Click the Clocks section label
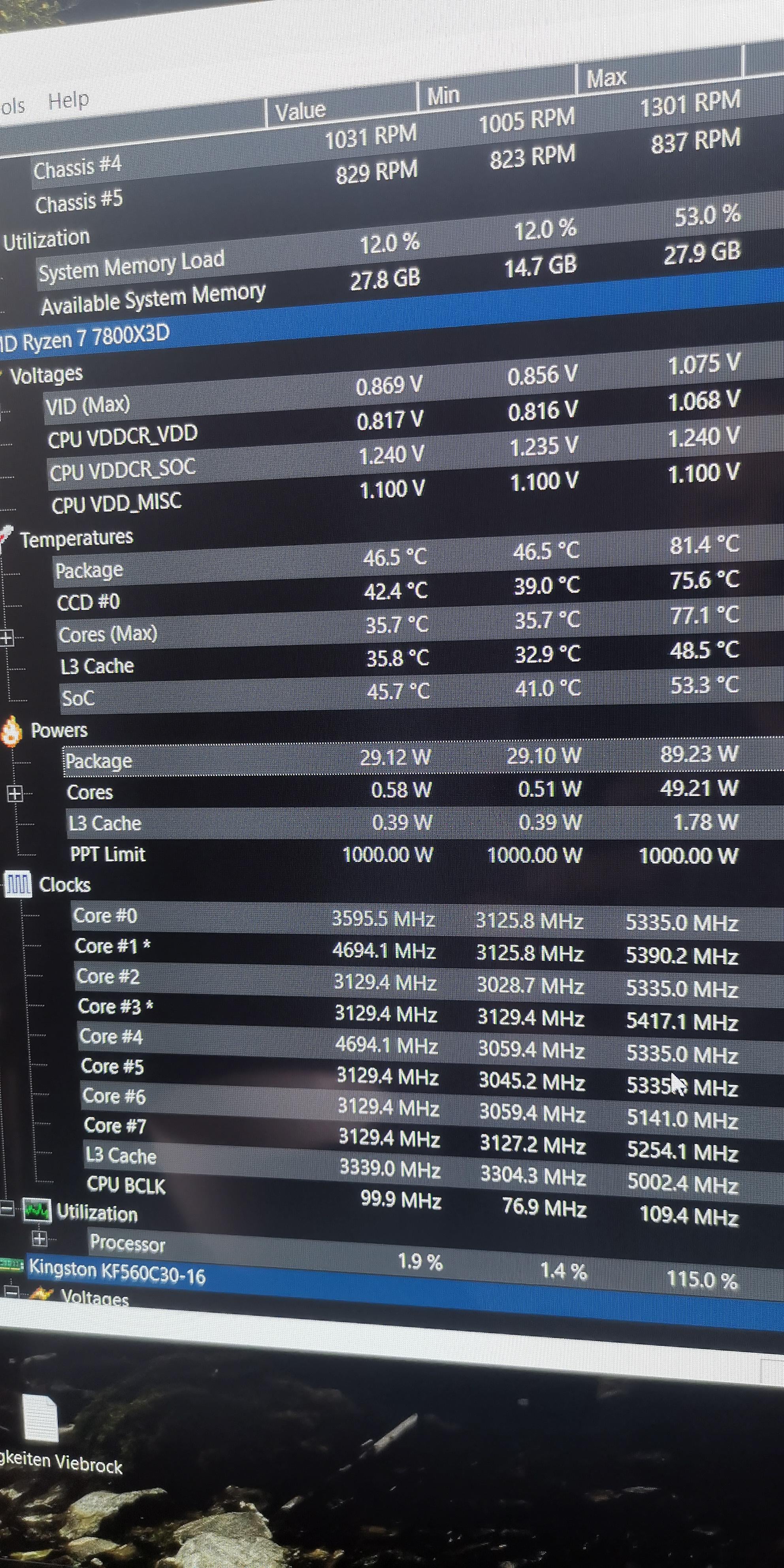Image resolution: width=784 pixels, height=1568 pixels. pyautogui.click(x=64, y=884)
